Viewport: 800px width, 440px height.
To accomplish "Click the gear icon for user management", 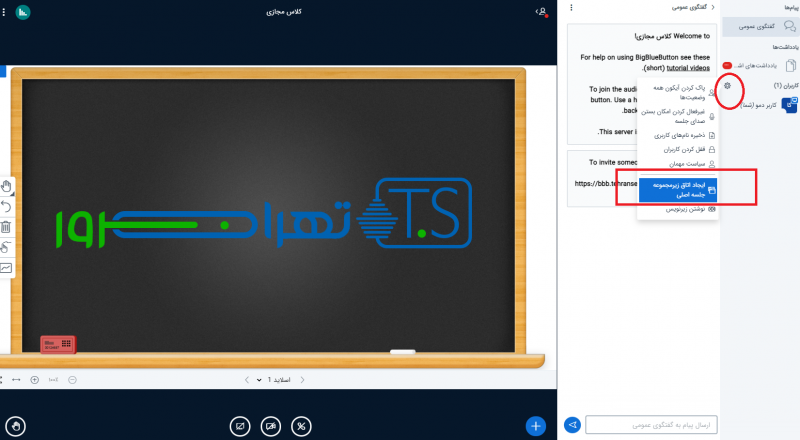I will point(728,86).
